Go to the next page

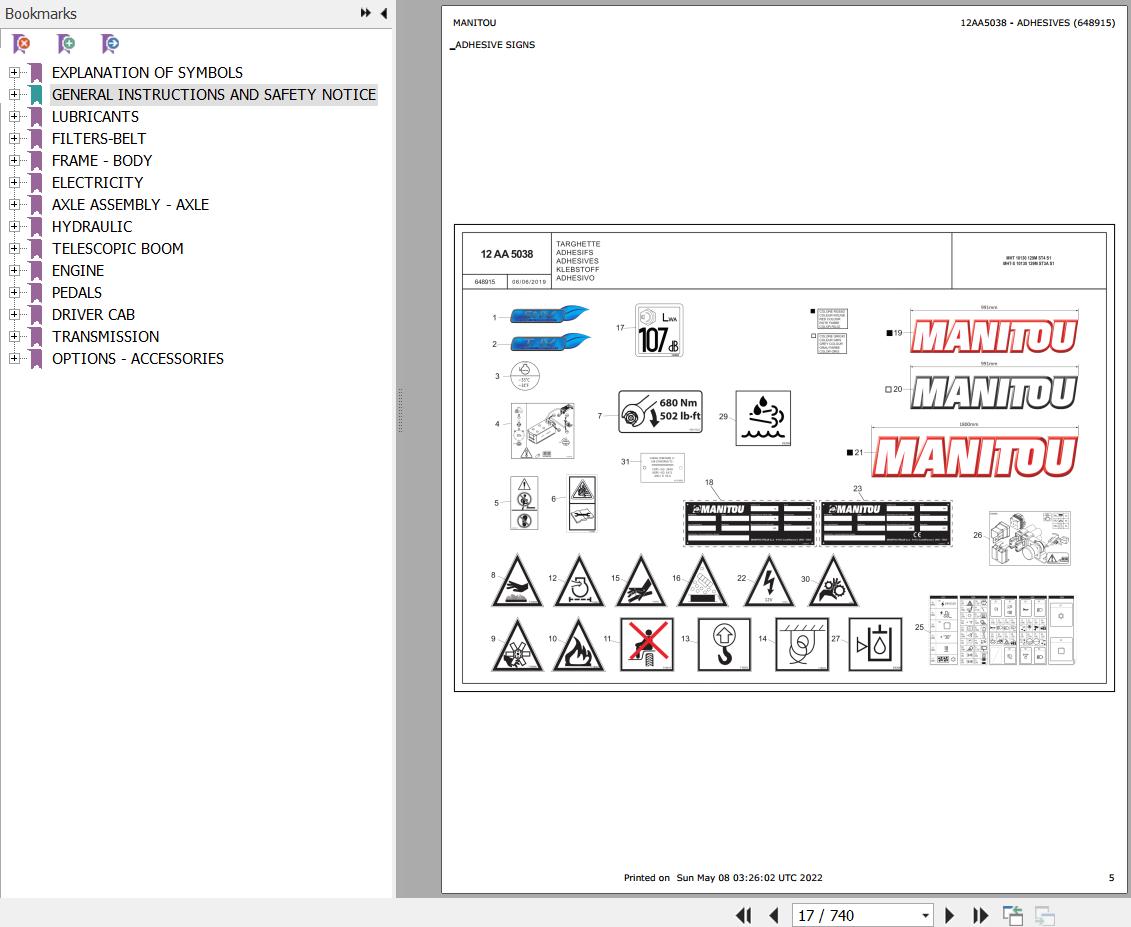[x=950, y=915]
